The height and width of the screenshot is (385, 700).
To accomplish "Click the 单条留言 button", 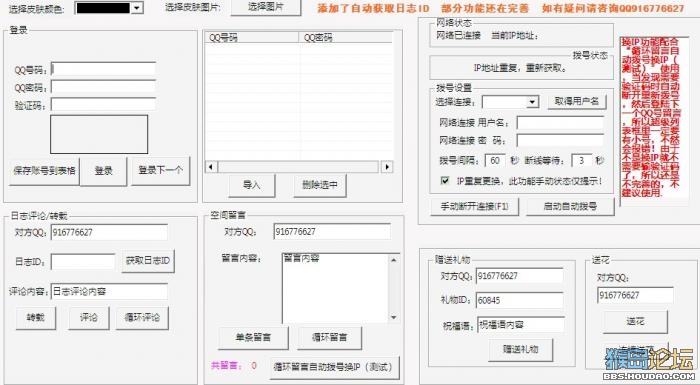I will [253, 338].
